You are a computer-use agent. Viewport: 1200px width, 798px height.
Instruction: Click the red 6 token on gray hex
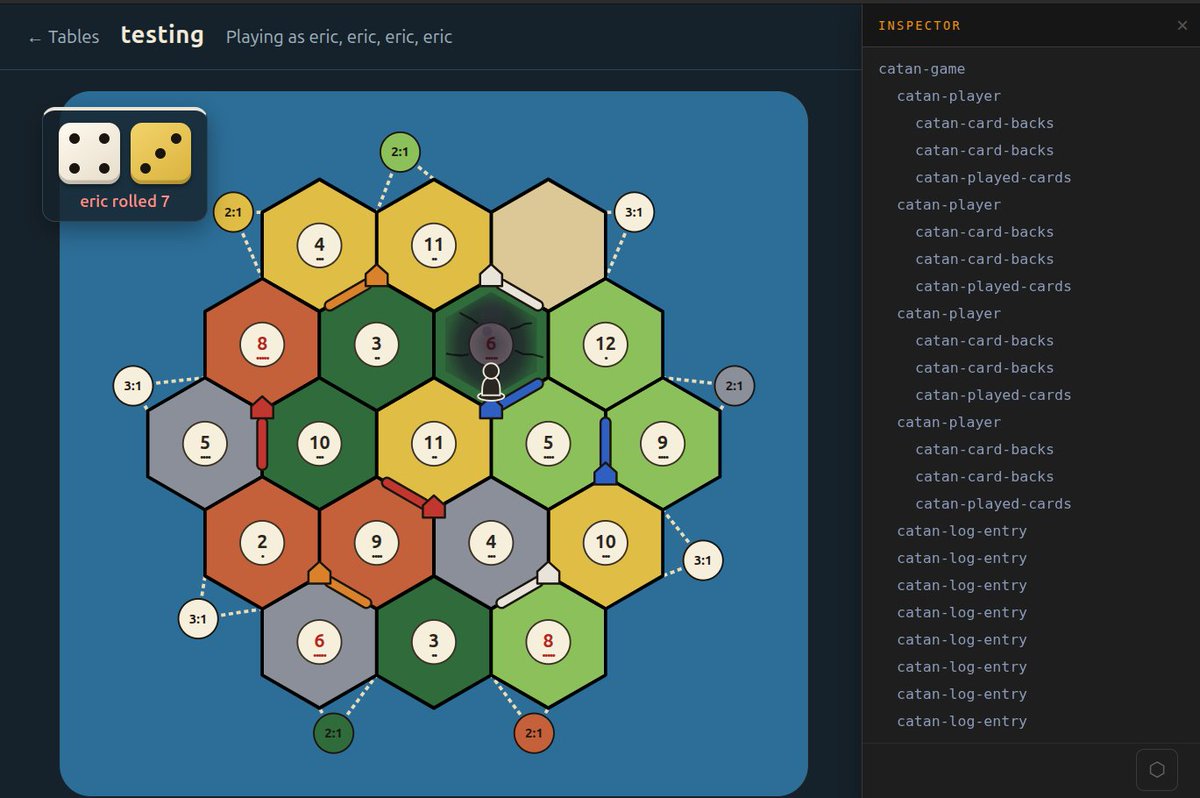(x=319, y=641)
